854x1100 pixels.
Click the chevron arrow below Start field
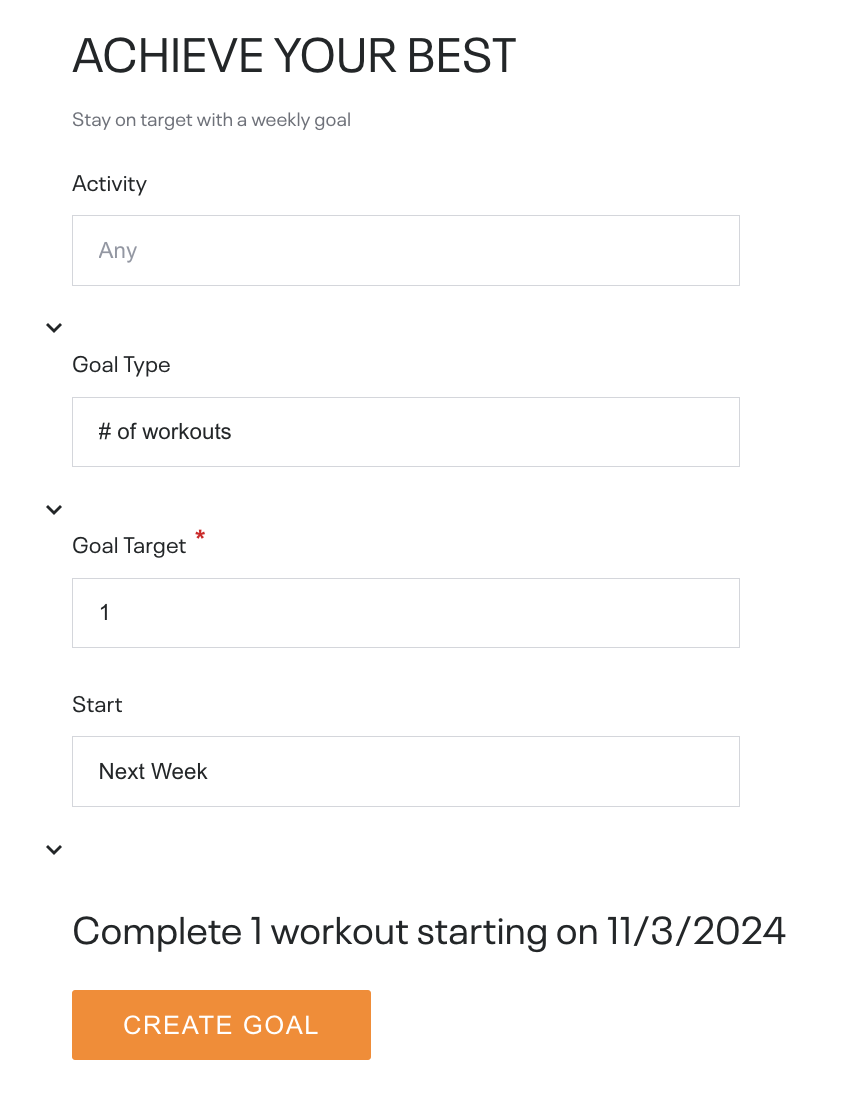click(x=55, y=849)
